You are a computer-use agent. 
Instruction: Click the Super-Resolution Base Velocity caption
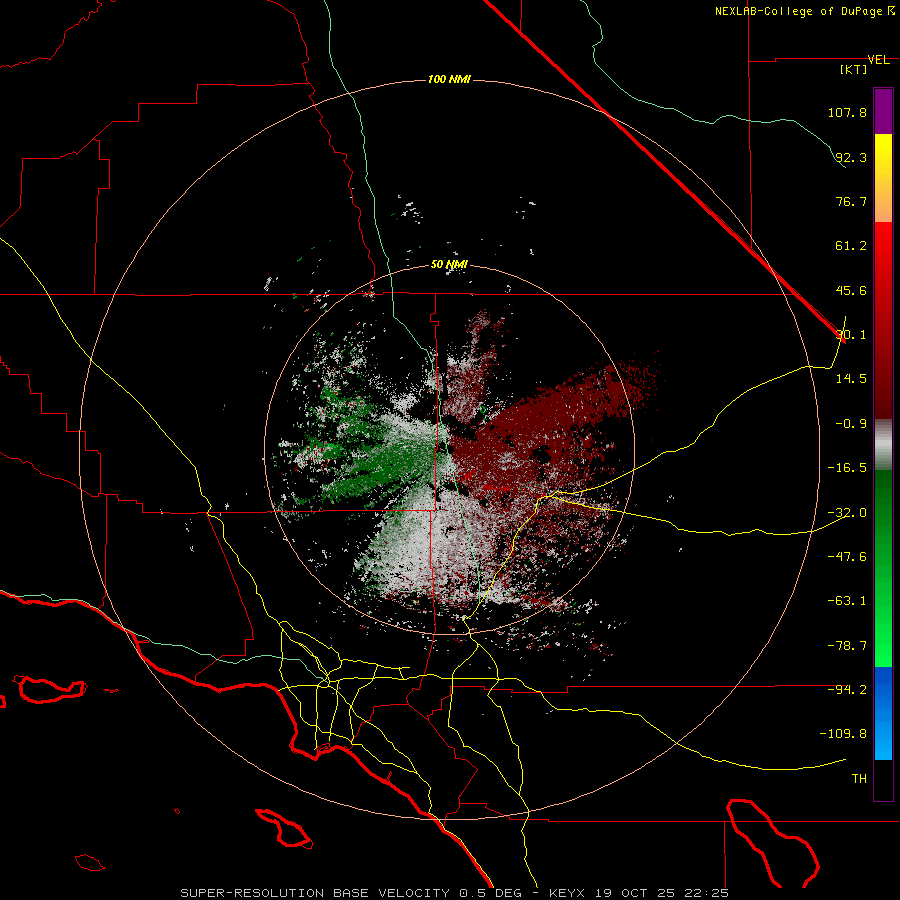click(x=455, y=893)
